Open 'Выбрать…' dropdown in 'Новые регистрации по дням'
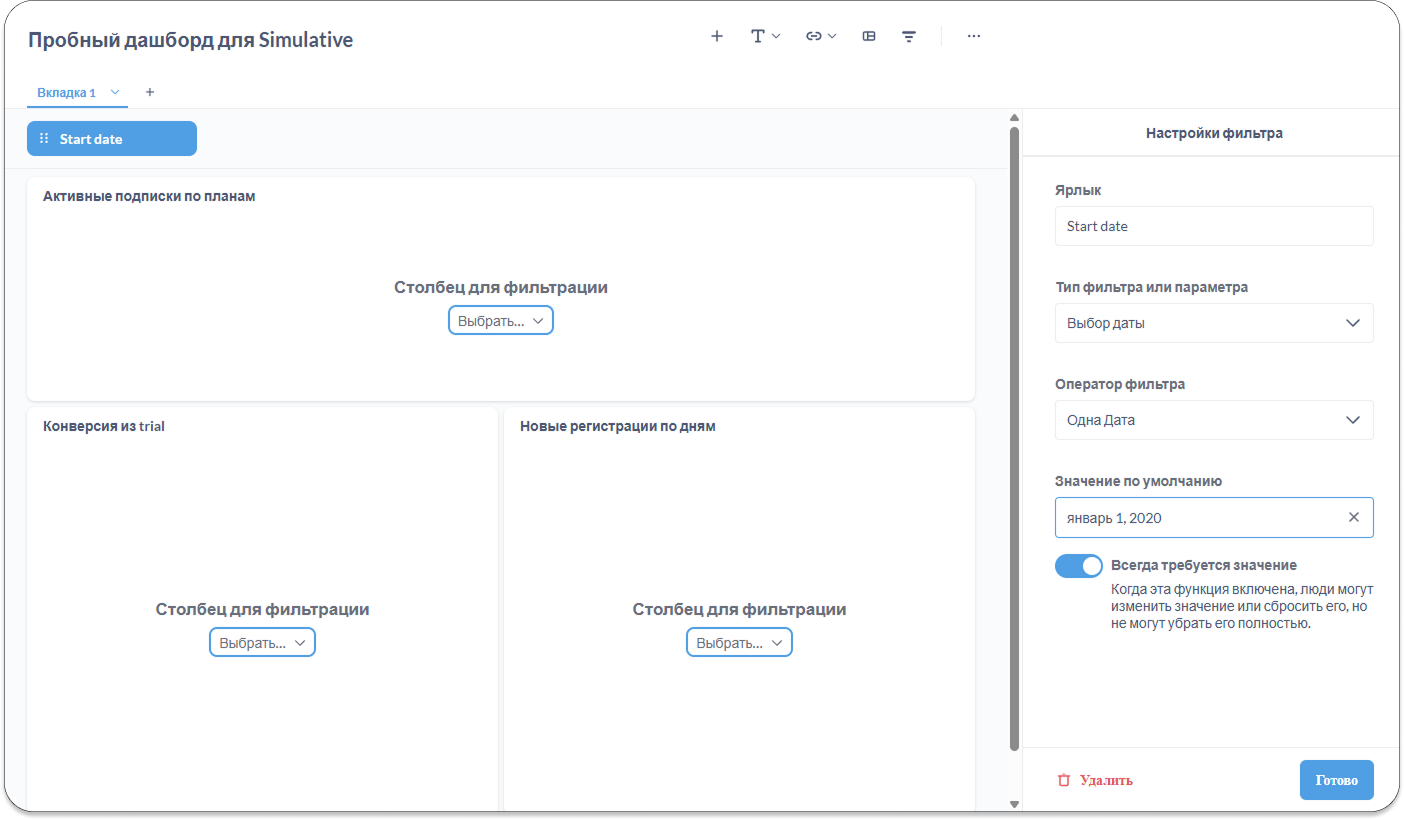 [739, 643]
